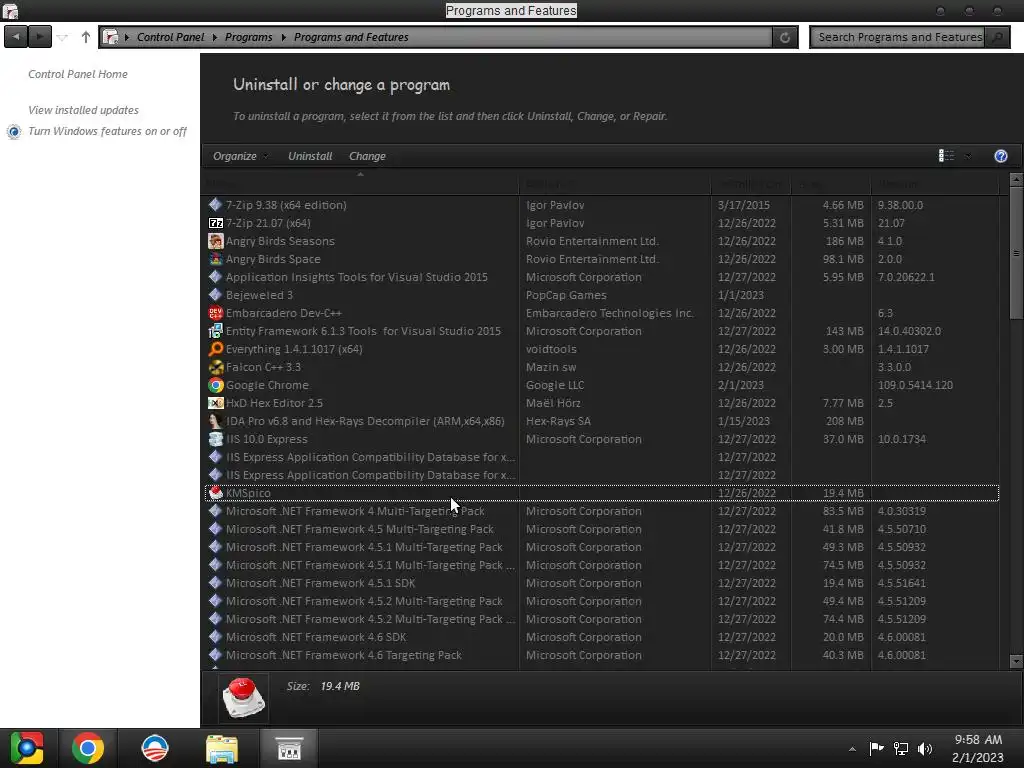This screenshot has height=768, width=1024.
Task: Click the clock showing 9:58 AM
Action: coord(978,740)
